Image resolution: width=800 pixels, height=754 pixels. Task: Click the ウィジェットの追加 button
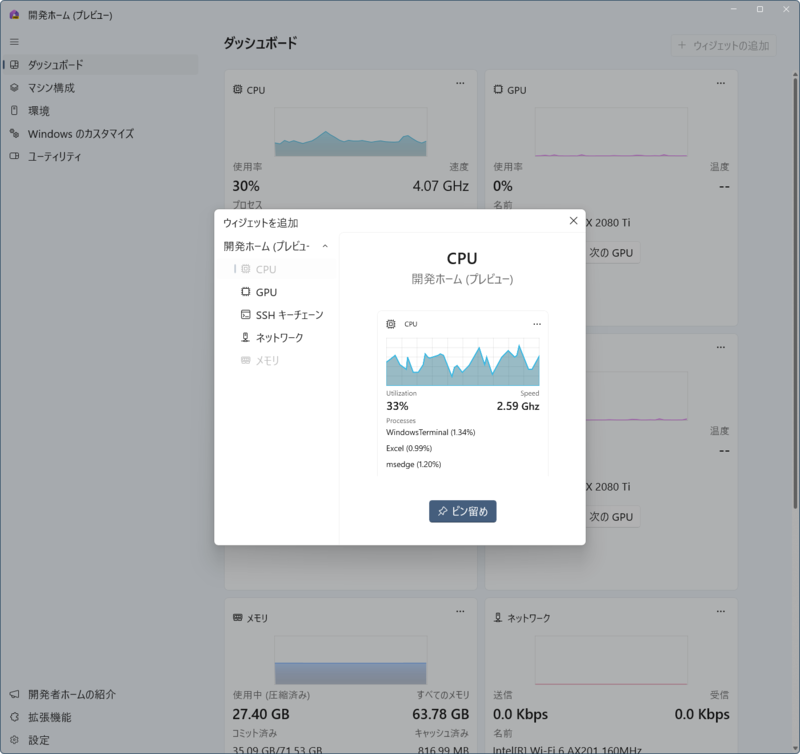coord(723,45)
